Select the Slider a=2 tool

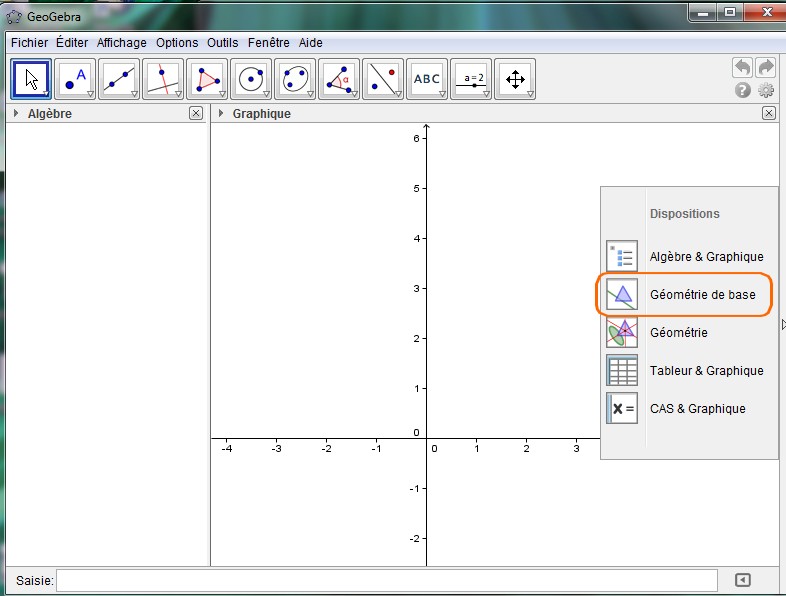pyautogui.click(x=472, y=79)
